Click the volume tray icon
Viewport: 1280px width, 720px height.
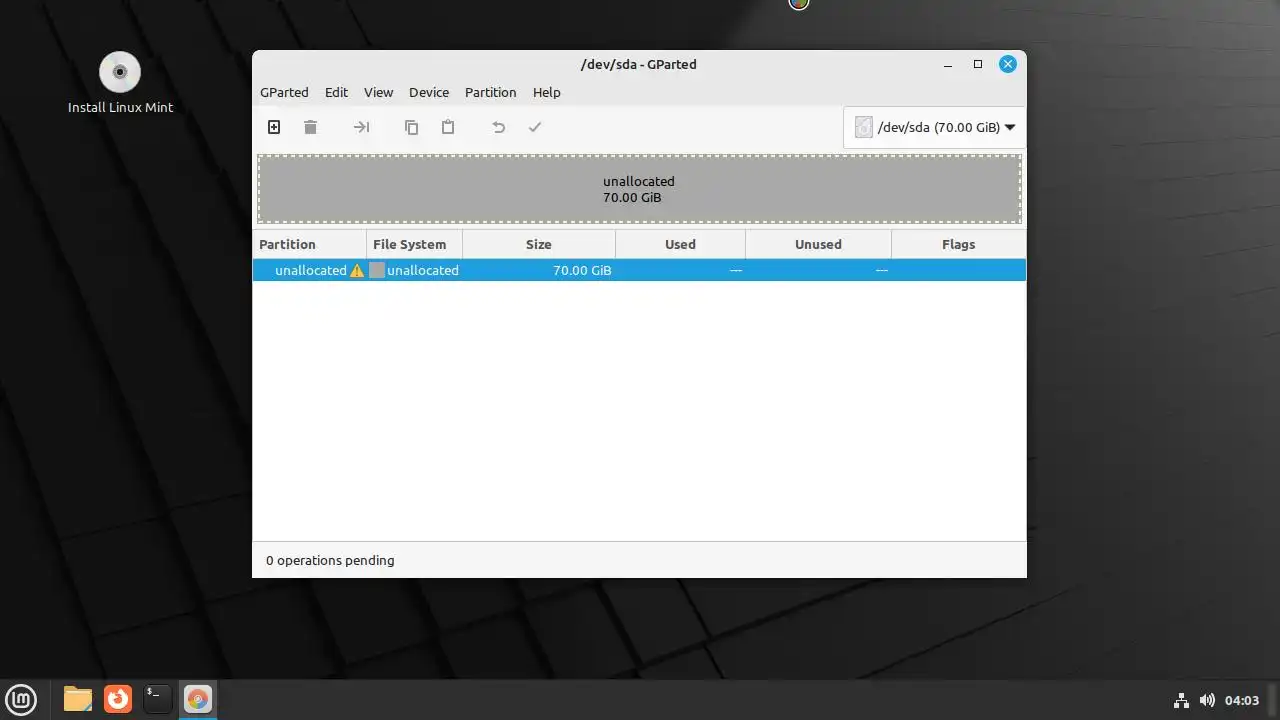click(1207, 700)
